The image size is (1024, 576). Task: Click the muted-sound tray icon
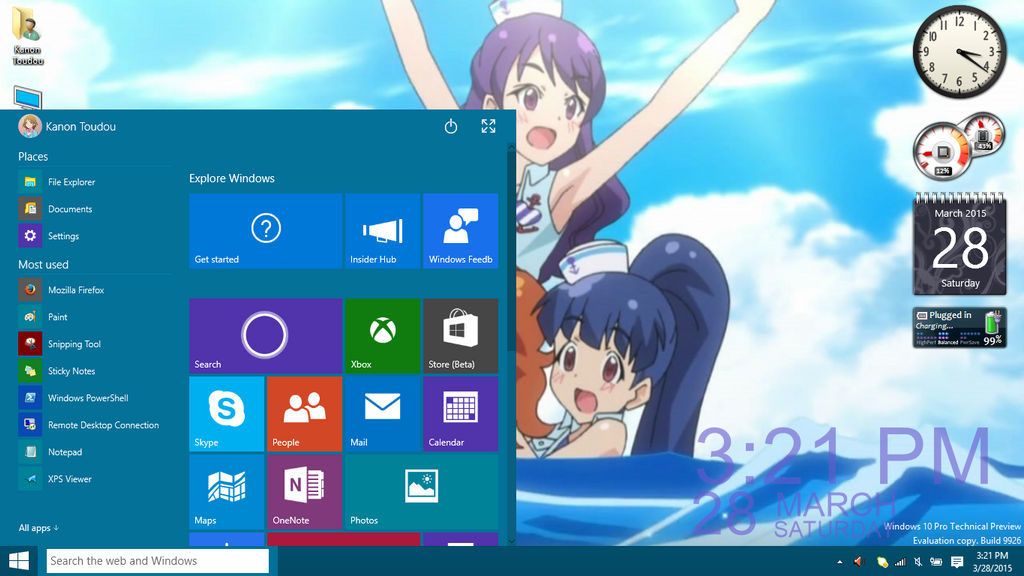point(918,562)
